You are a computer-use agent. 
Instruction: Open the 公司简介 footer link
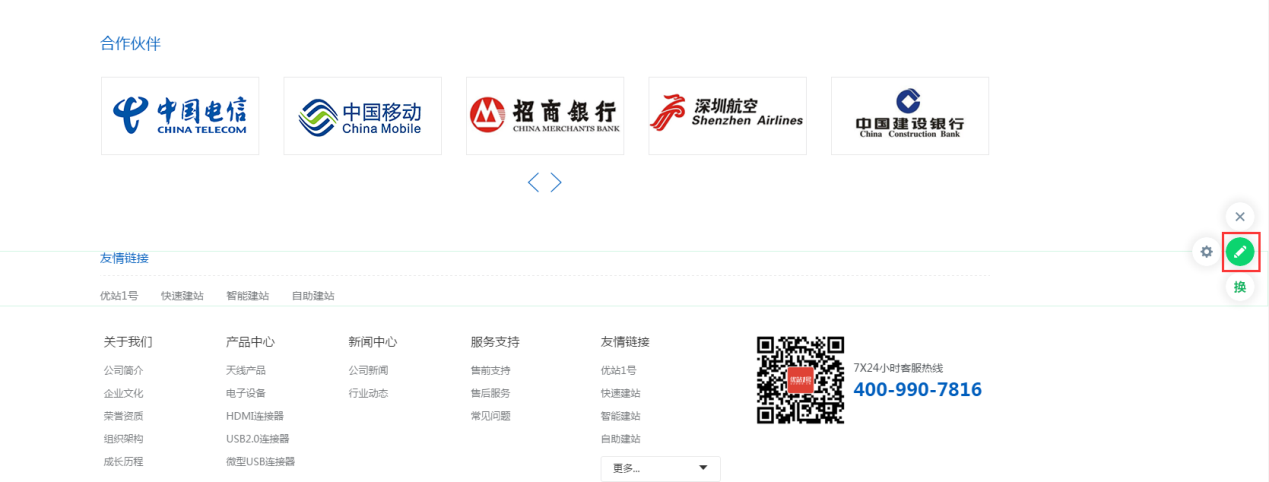click(123, 370)
